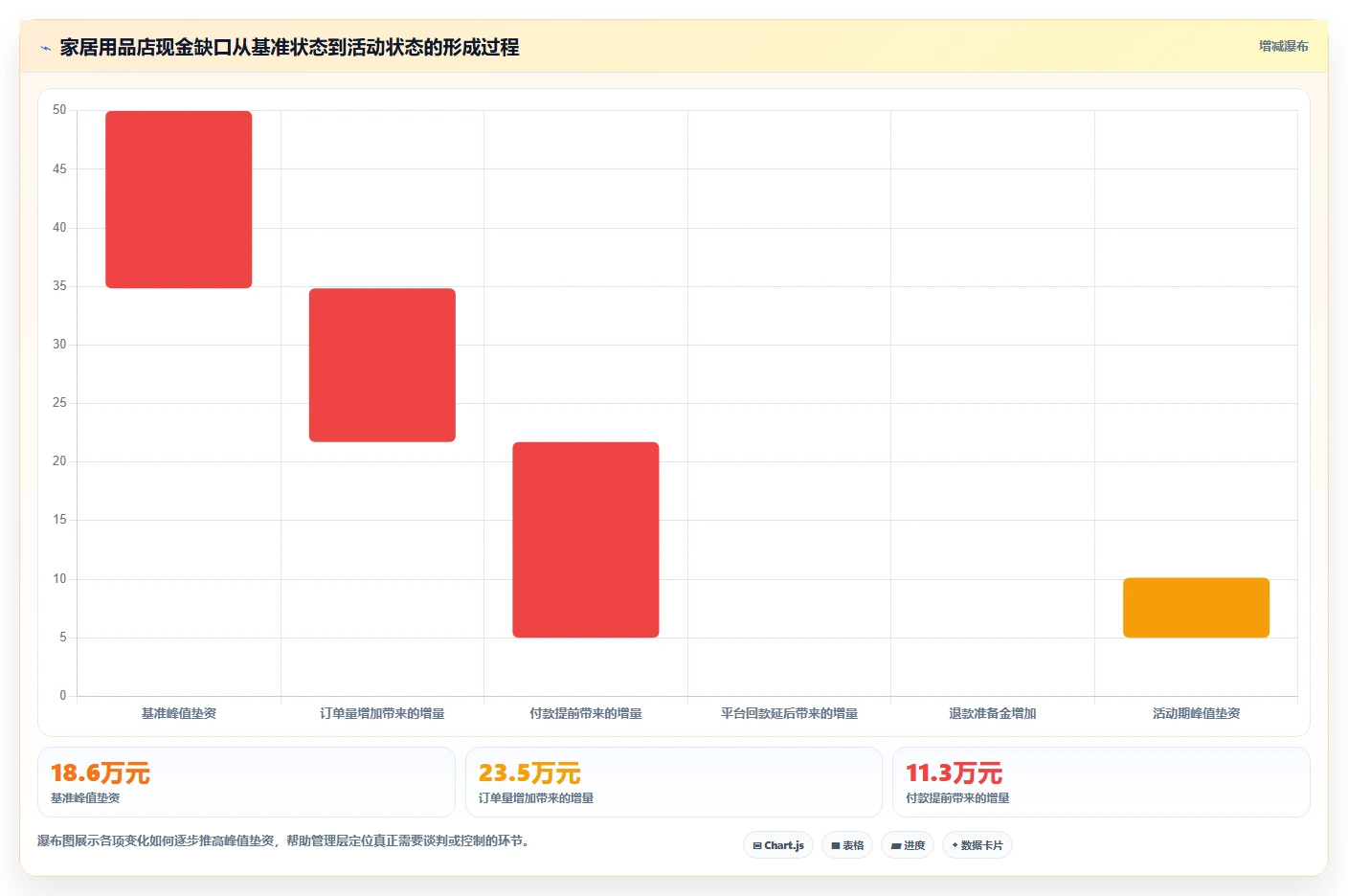Click y-axis value 45
1348x896 pixels.
(59, 169)
